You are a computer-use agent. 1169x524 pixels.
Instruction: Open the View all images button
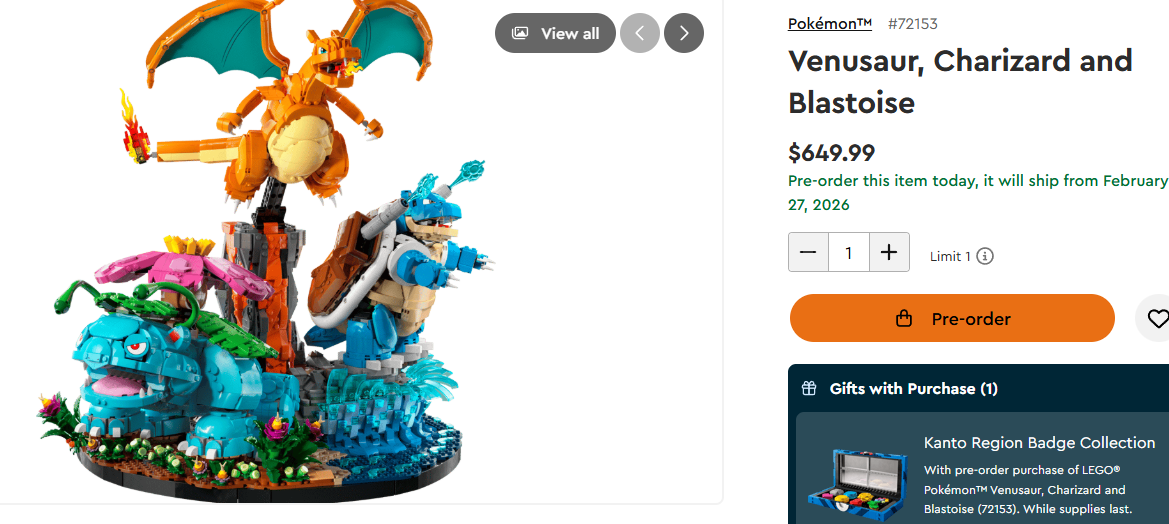point(555,34)
